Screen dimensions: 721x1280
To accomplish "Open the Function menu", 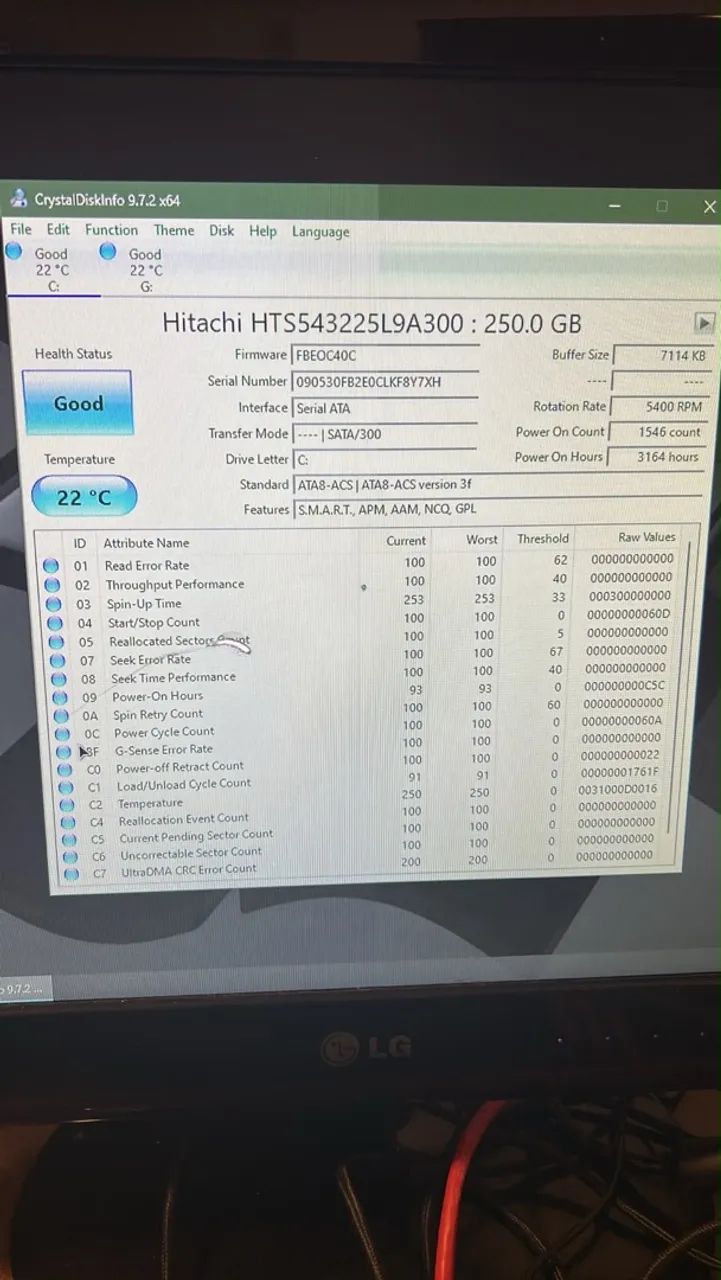I will (x=111, y=229).
